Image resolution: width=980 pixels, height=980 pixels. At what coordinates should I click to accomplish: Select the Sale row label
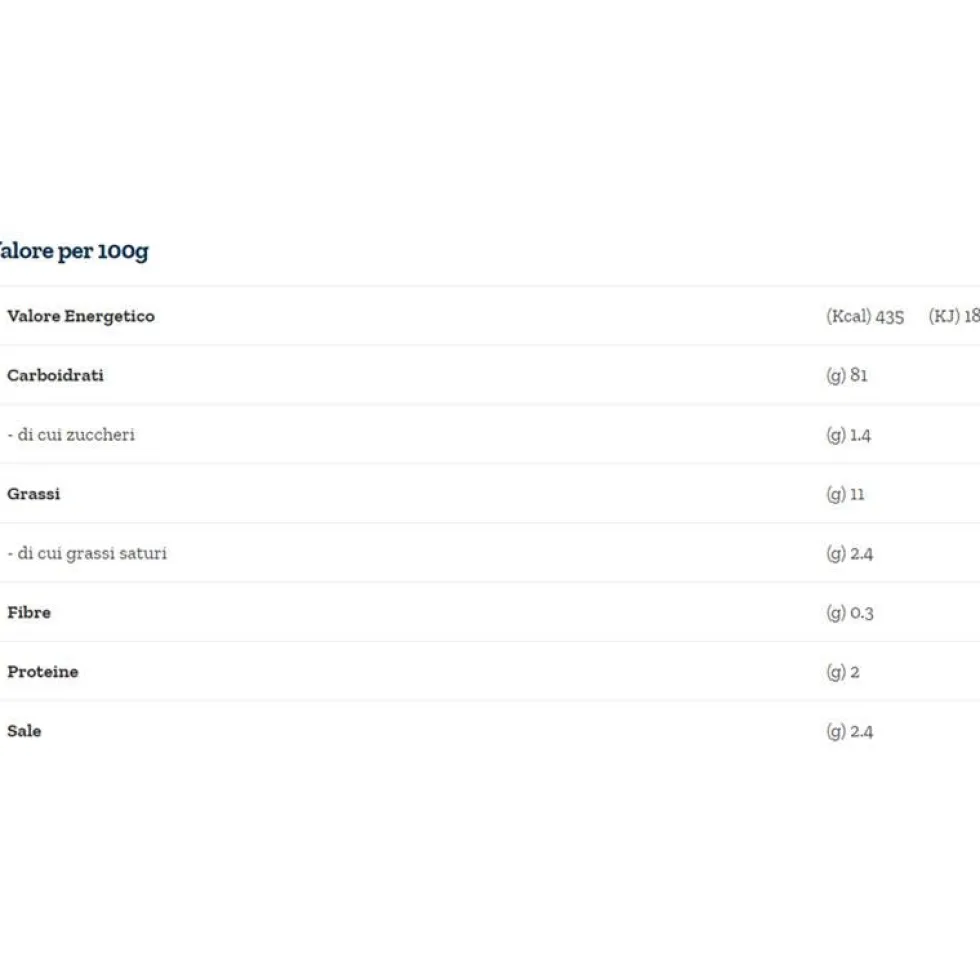(24, 731)
